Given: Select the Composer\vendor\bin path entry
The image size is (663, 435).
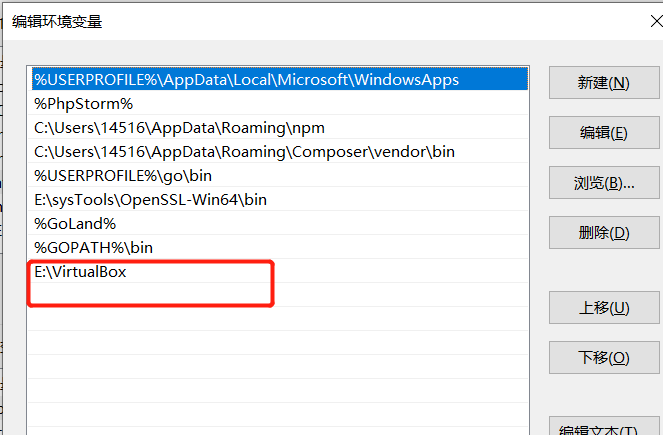Looking at the screenshot, I should 279,151.
